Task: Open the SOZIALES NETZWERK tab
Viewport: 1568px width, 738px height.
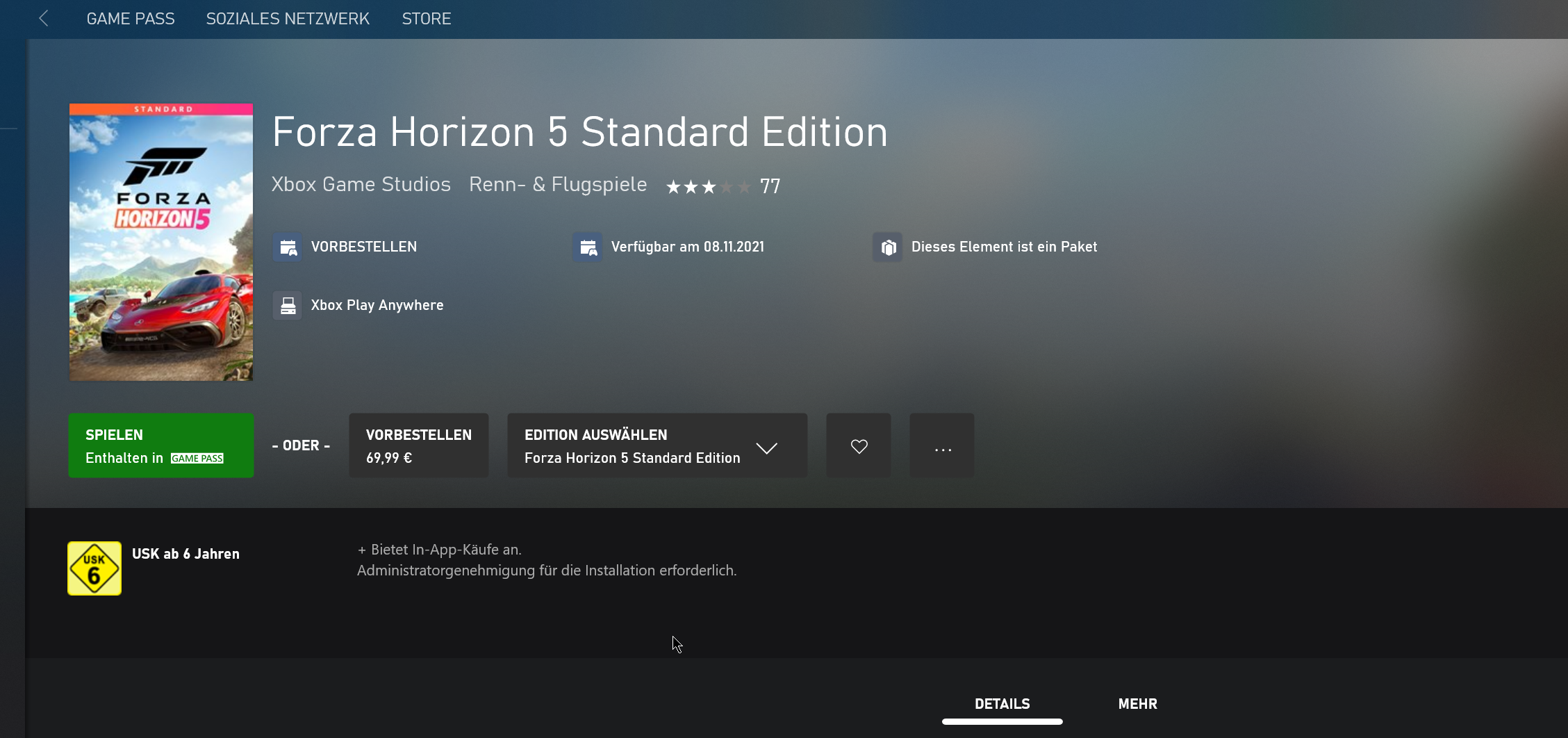Action: tap(288, 19)
